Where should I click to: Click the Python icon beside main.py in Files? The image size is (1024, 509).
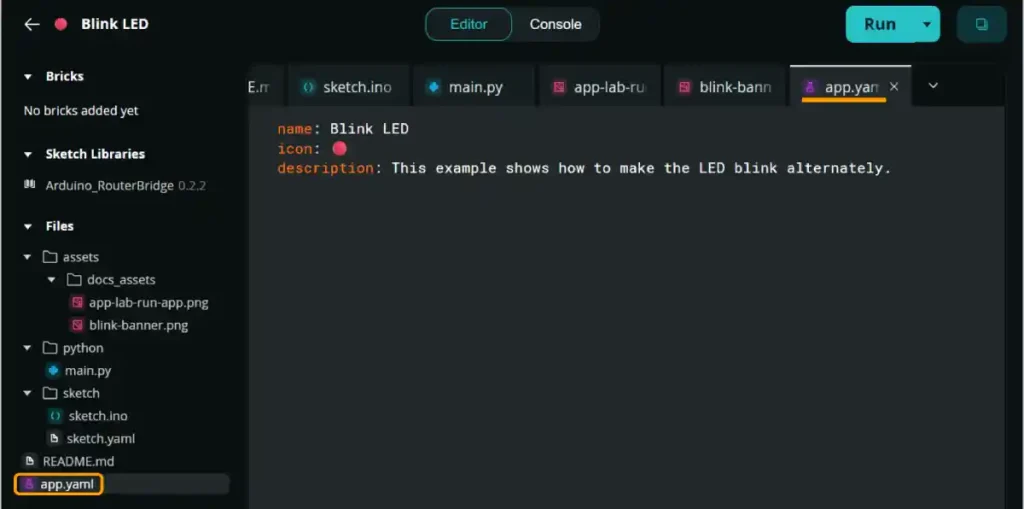click(54, 370)
